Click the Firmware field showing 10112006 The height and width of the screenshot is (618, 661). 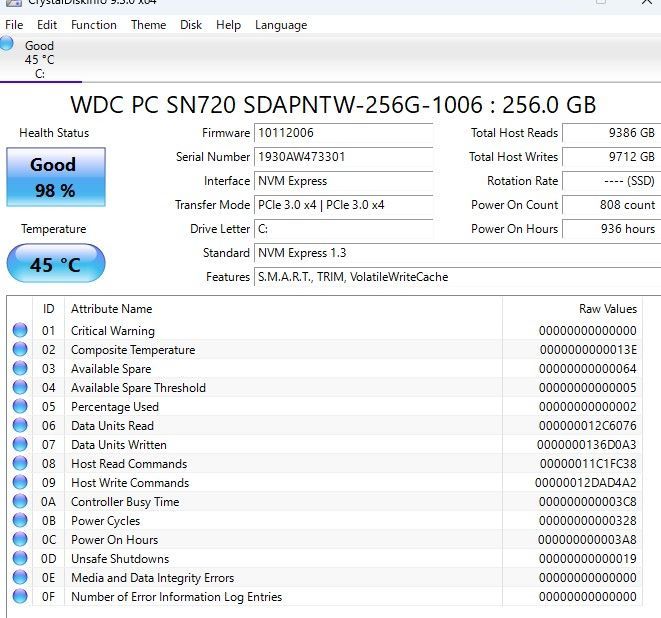(344, 133)
